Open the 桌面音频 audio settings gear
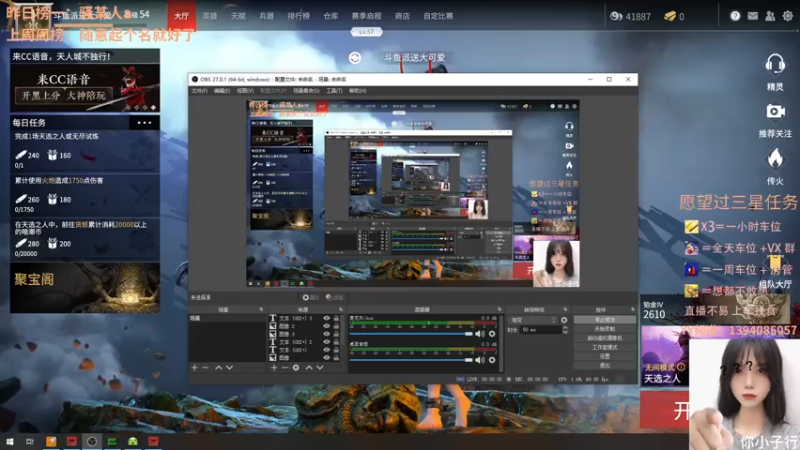This screenshot has height=450, width=800. (x=492, y=360)
